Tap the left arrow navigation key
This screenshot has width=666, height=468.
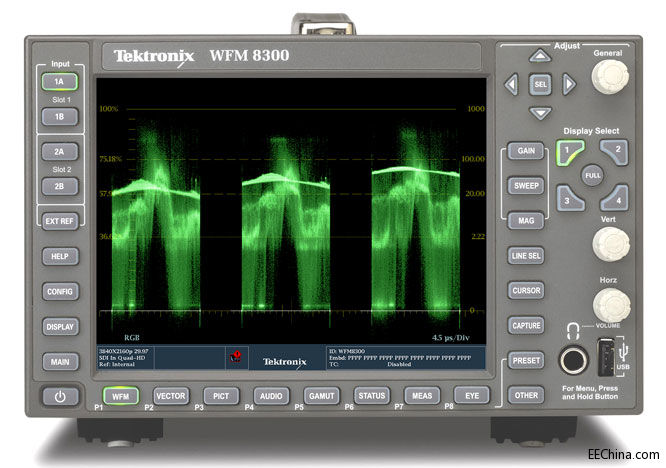(511, 85)
